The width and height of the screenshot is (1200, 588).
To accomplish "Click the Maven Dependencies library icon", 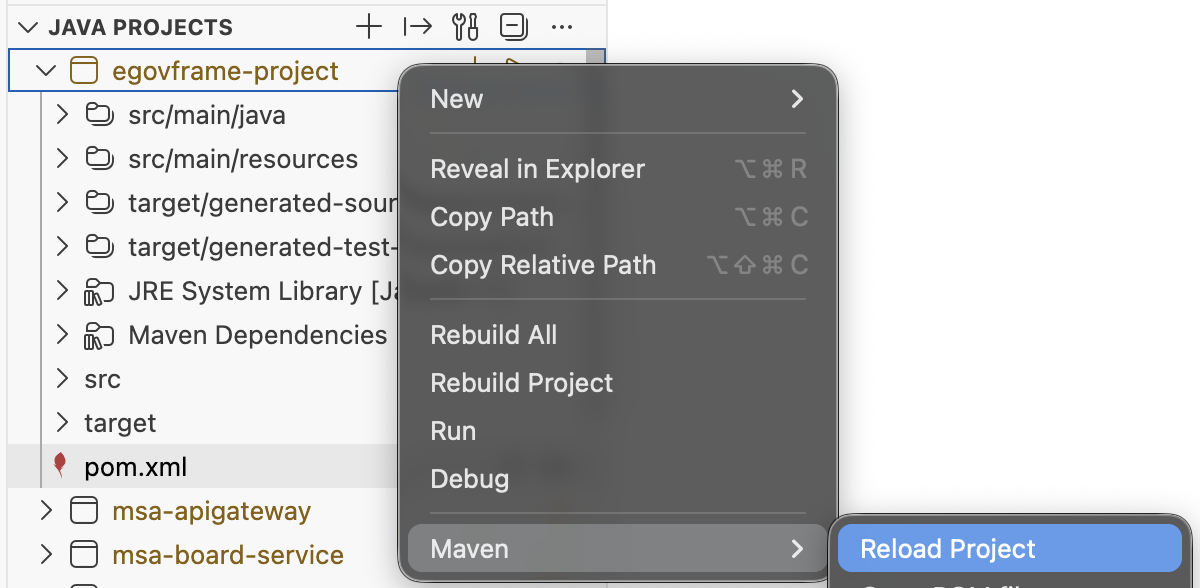I will coord(97,336).
